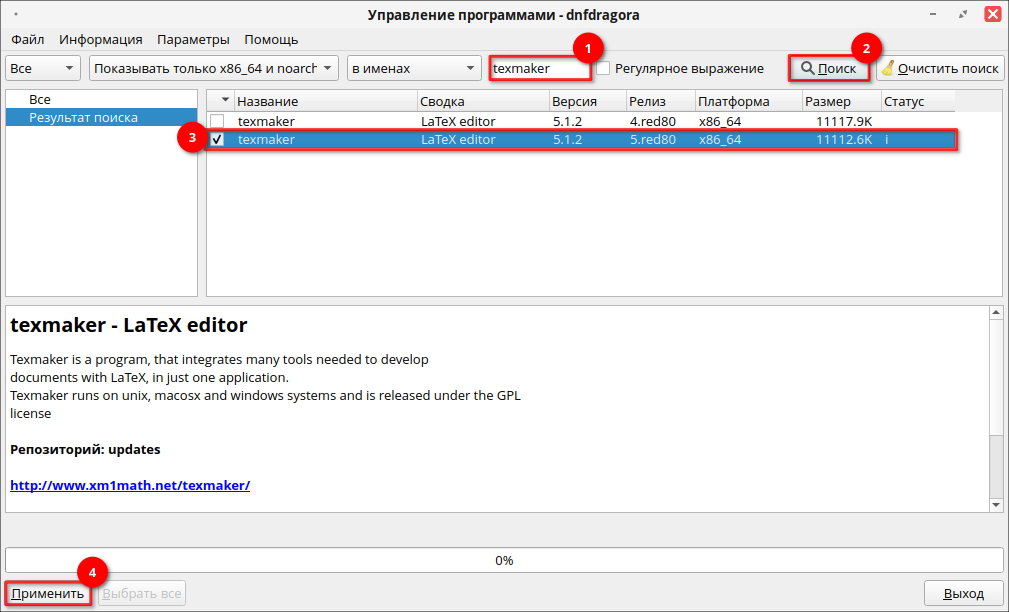The height and width of the screenshot is (612, 1009).
Task: Click the description panel scroll down arrow
Action: click(x=996, y=505)
